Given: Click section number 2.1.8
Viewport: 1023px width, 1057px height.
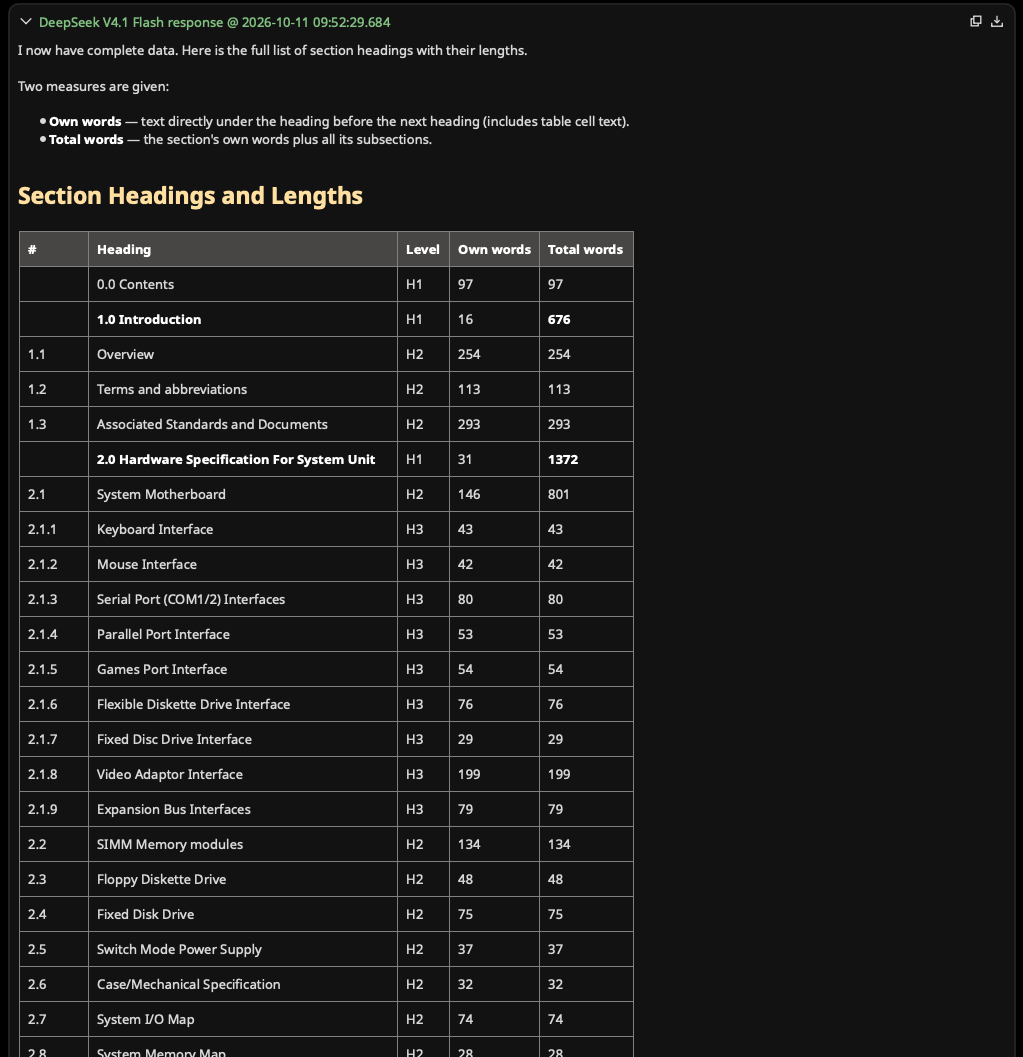Looking at the screenshot, I should click(x=42, y=775).
